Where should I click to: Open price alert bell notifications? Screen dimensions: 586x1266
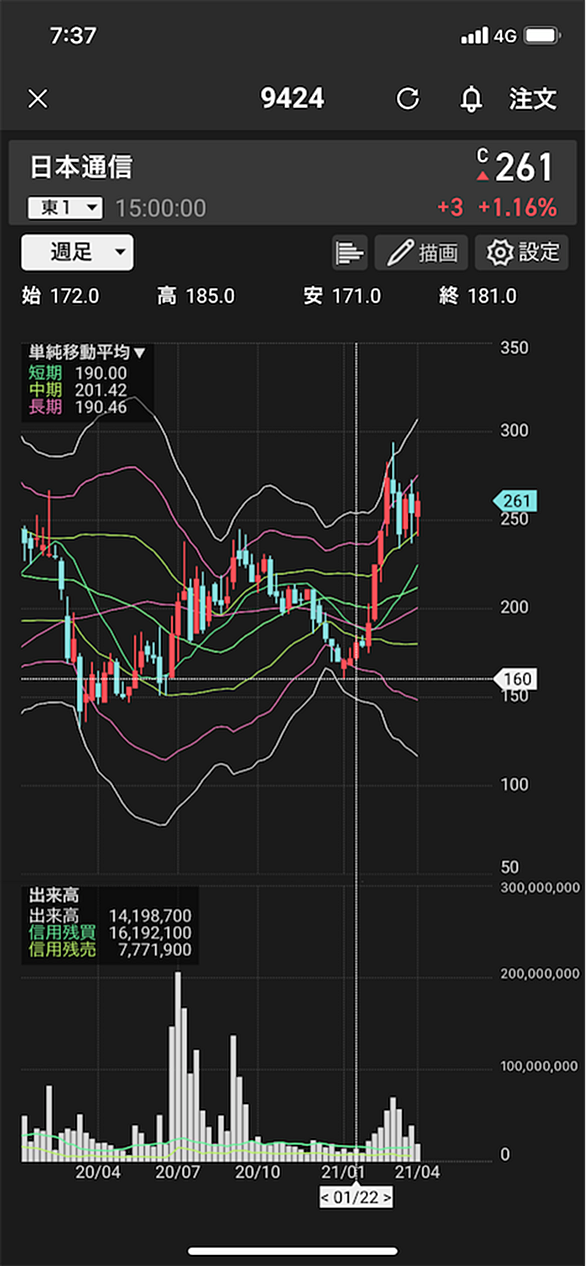[471, 99]
